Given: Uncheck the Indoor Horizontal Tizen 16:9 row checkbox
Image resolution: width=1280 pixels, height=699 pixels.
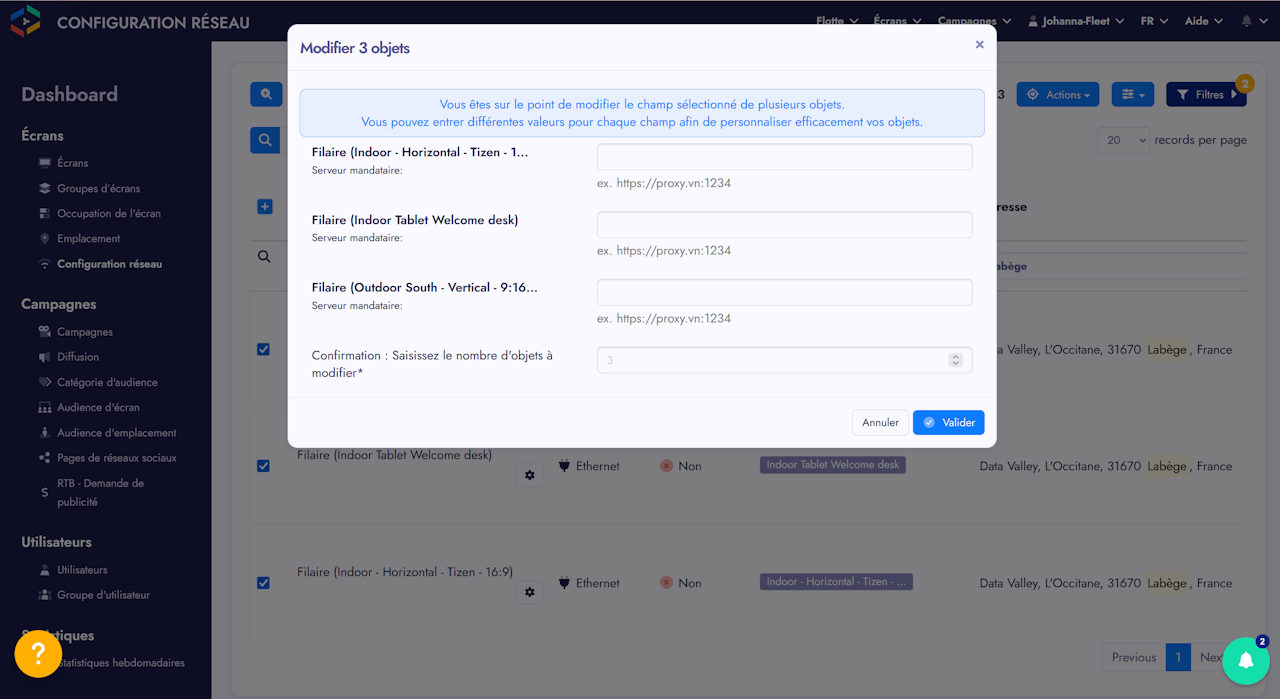Looking at the screenshot, I should coord(263,583).
